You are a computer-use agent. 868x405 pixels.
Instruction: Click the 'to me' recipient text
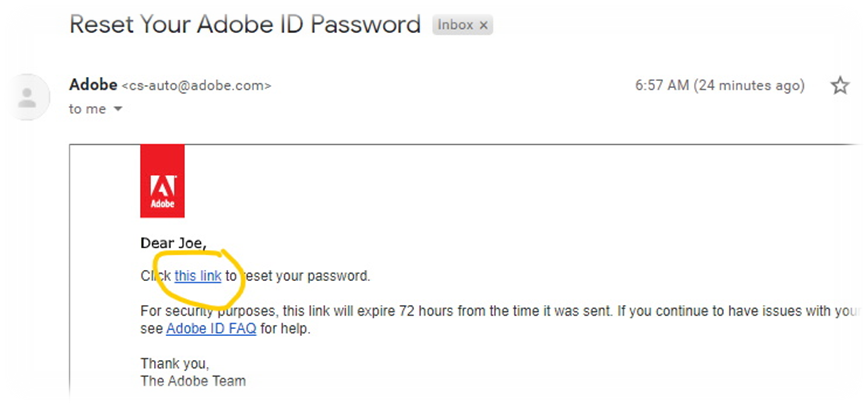pyautogui.click(x=87, y=110)
